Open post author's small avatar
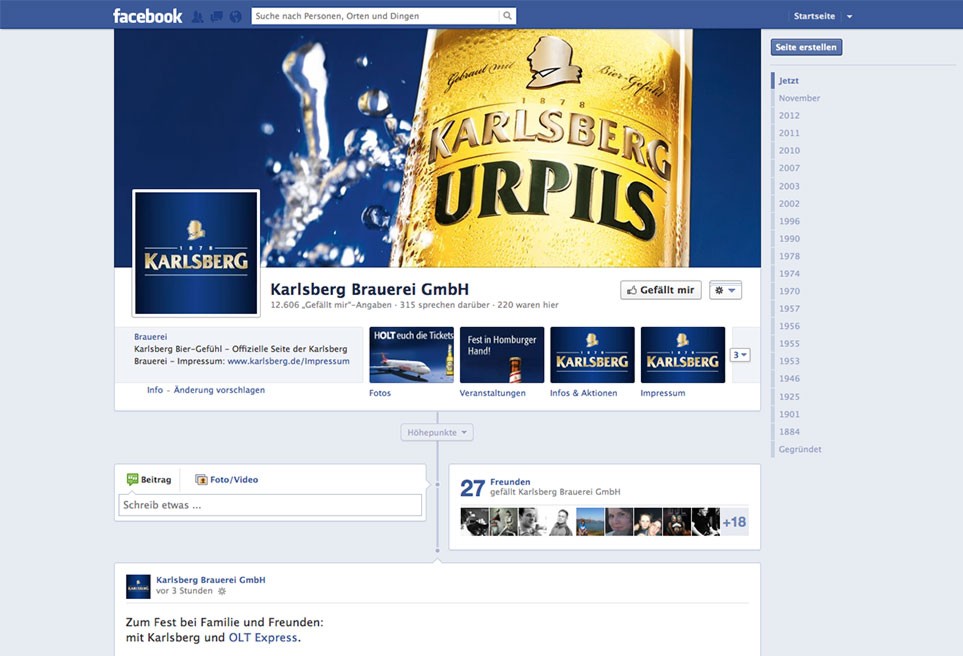Image resolution: width=963 pixels, height=656 pixels. coord(138,587)
